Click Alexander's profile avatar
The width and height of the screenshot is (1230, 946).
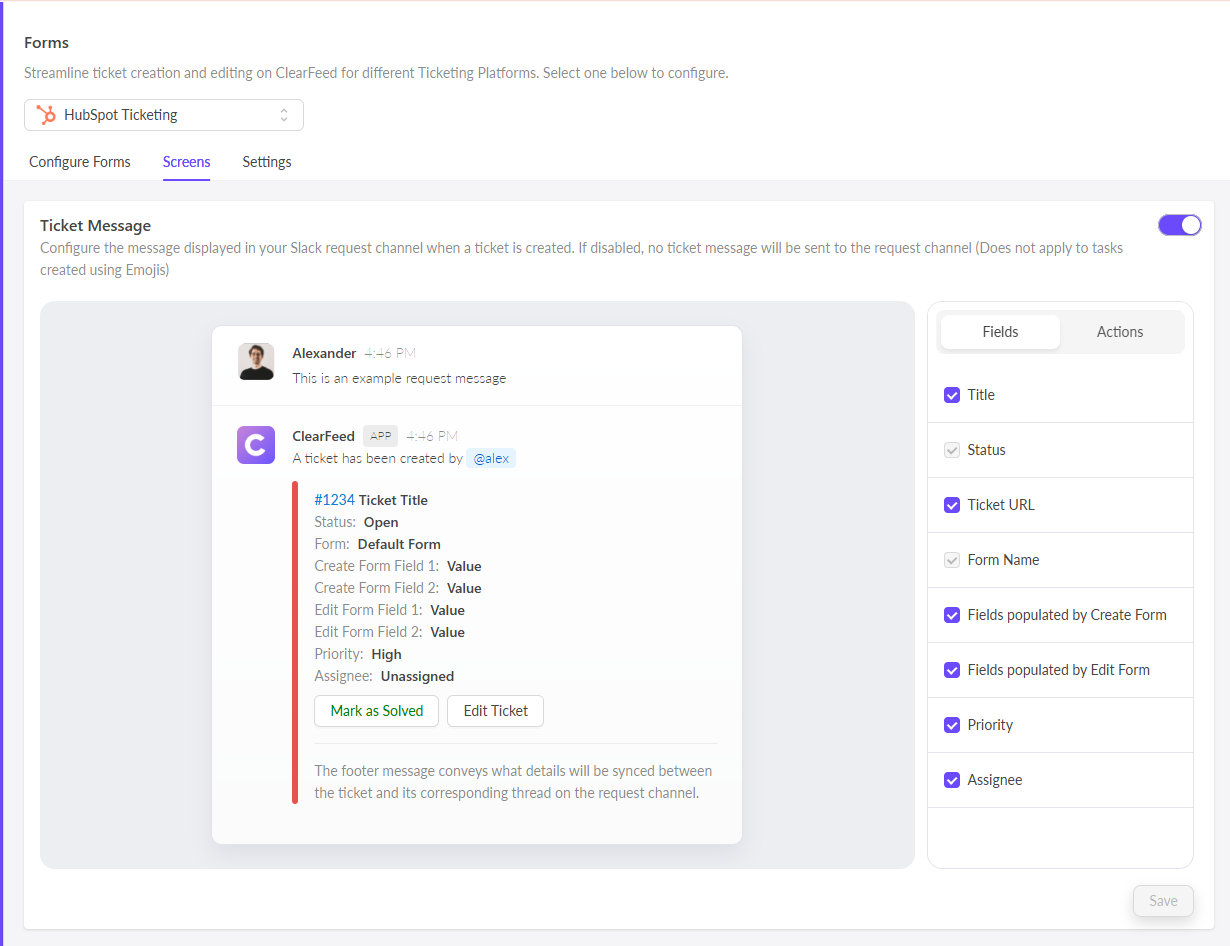tap(256, 361)
